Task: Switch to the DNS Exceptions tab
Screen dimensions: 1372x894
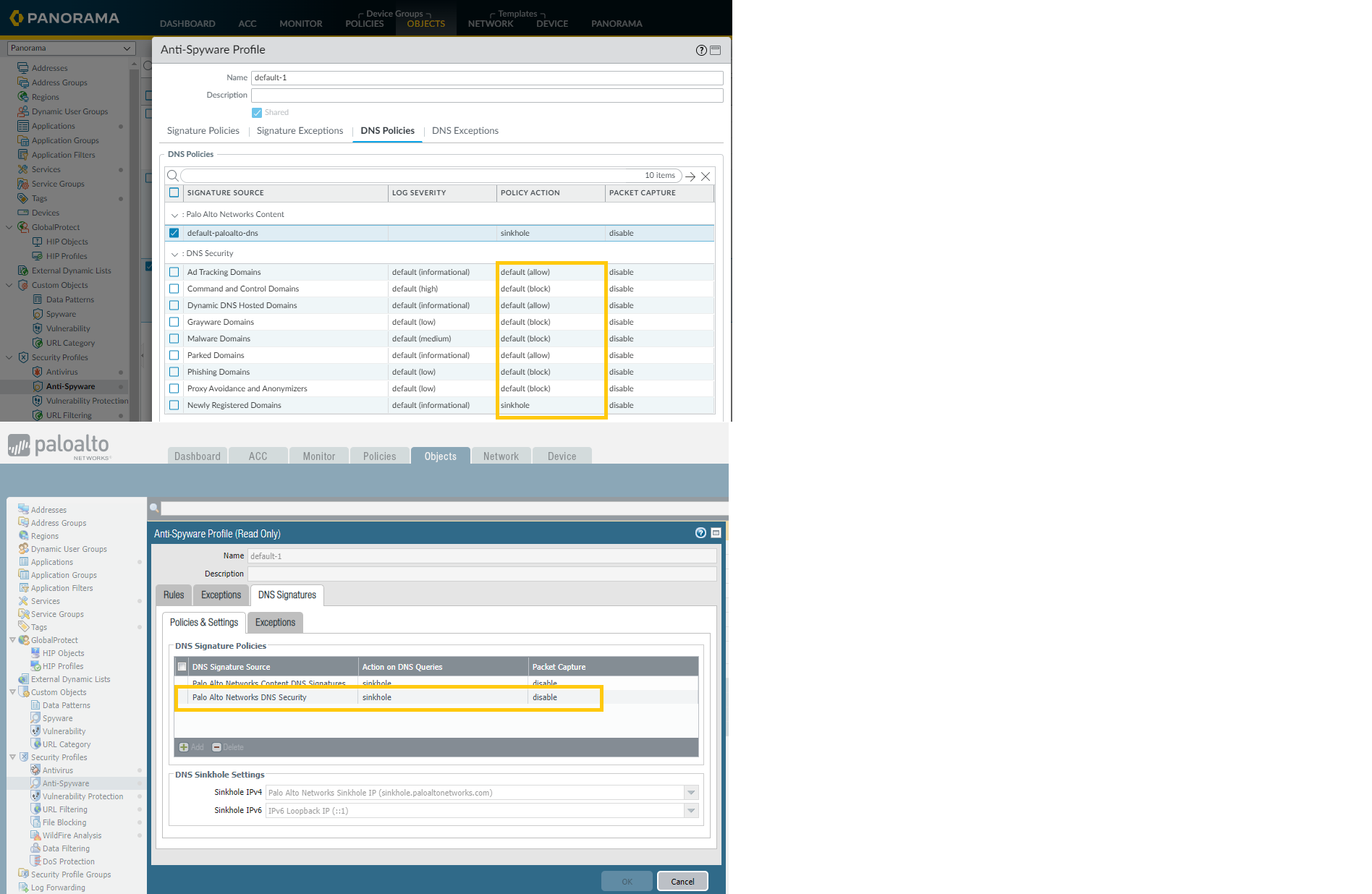Action: coord(465,131)
